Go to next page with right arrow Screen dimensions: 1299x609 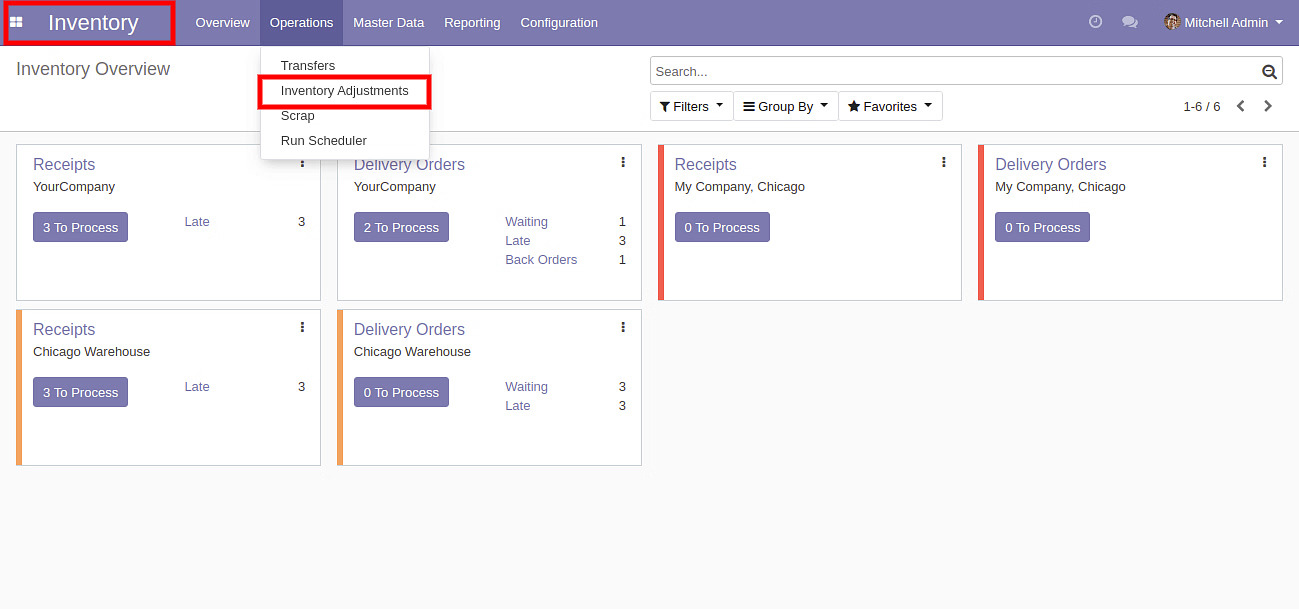pos(1268,106)
